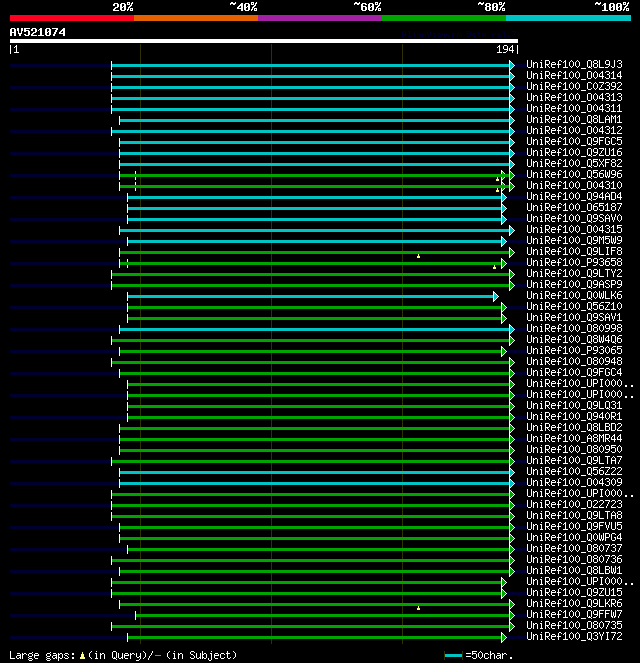
Task: Click the =50char. scale text
Action: pos(489,655)
